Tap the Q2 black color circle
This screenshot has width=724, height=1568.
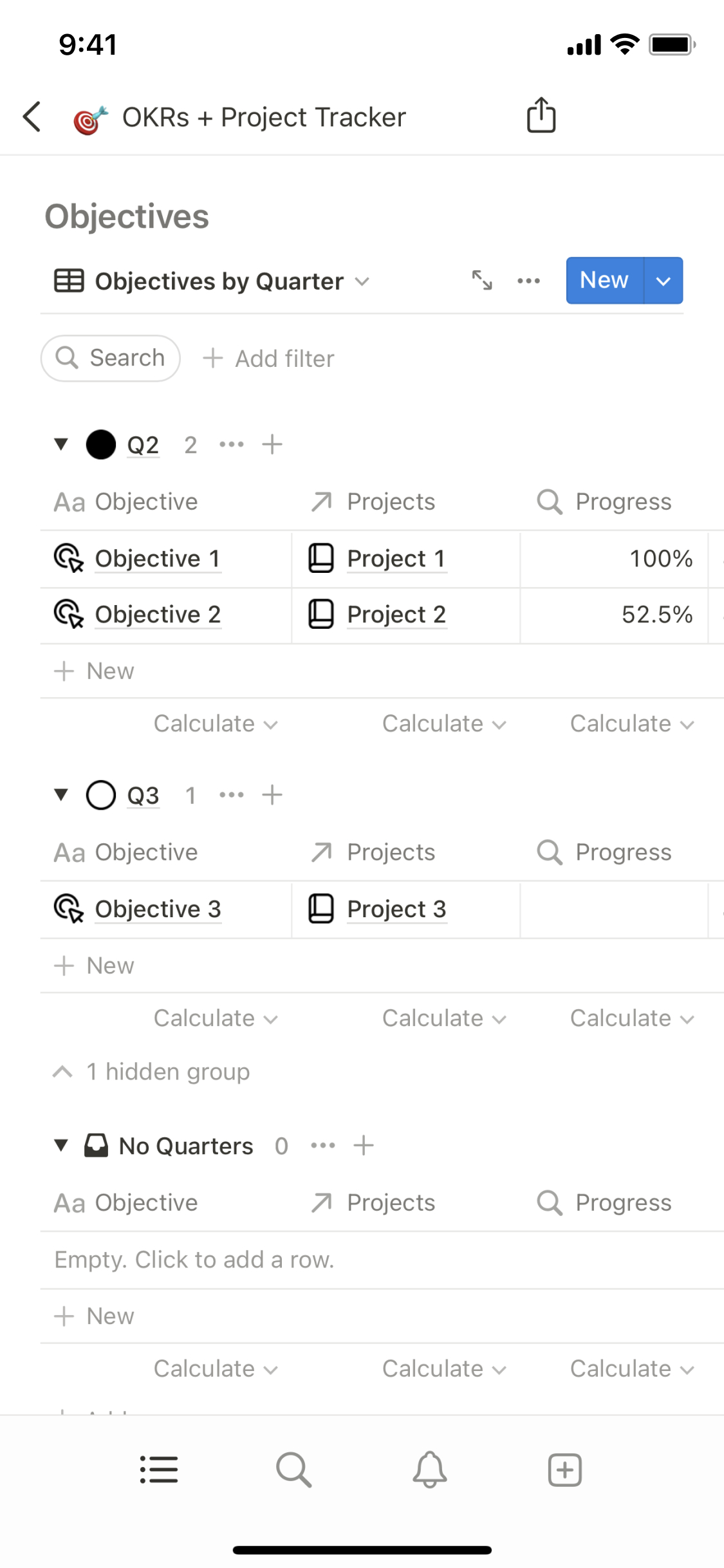point(101,444)
